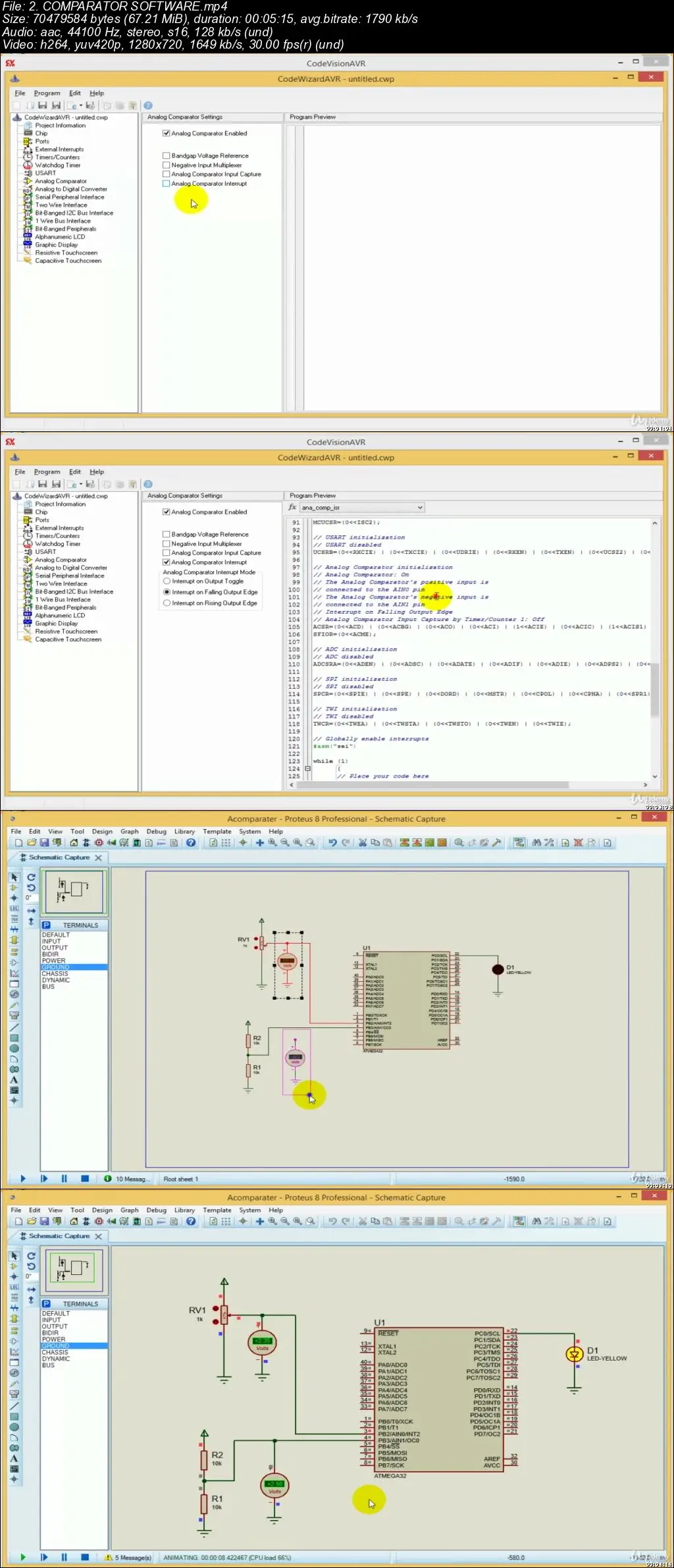Click D1 LED-YELLOW in animating Proteus schematic
Image resolution: width=674 pixels, height=1568 pixels.
(x=574, y=1354)
